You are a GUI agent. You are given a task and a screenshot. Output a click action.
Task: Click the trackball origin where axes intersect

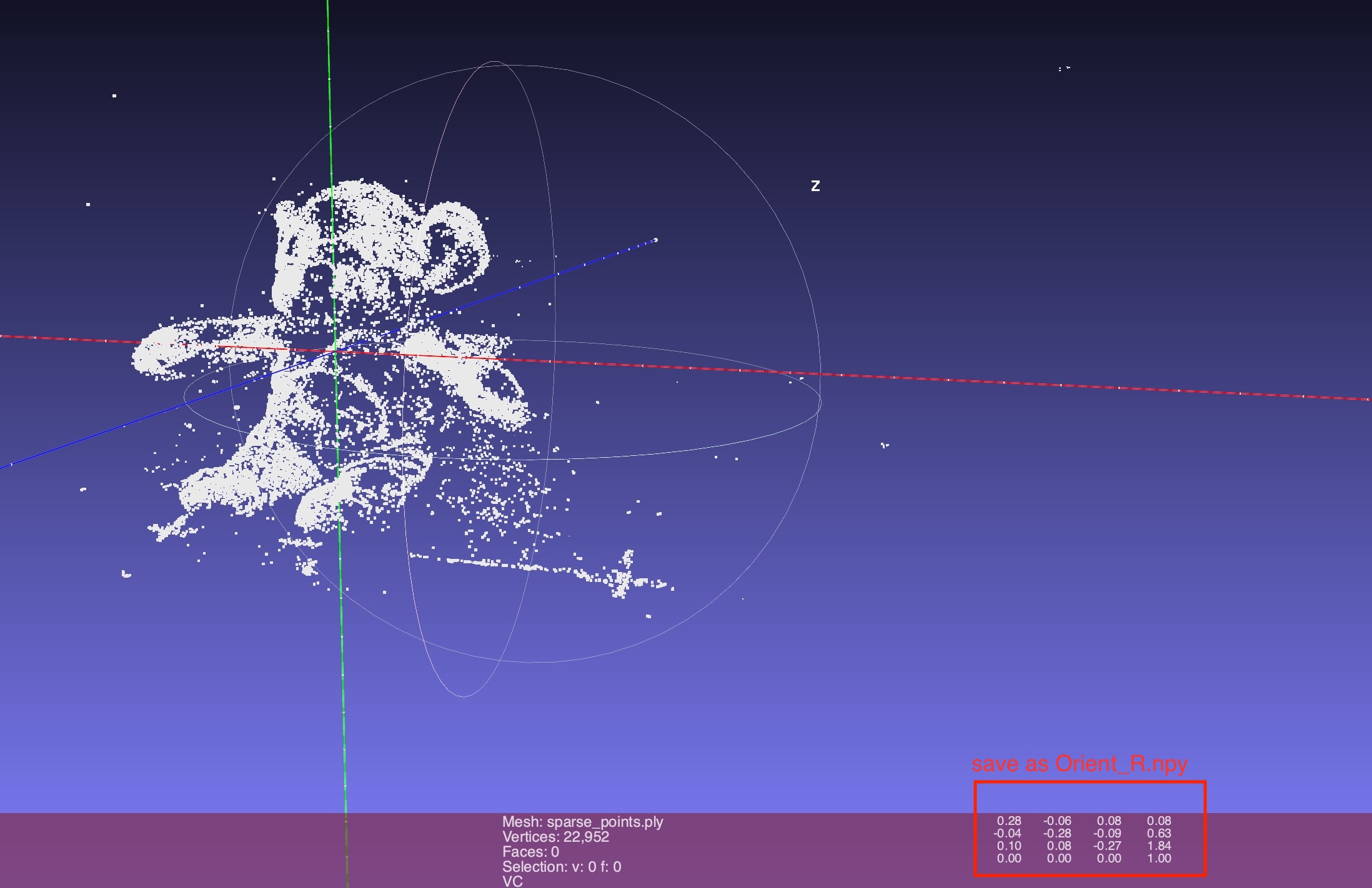[x=336, y=353]
